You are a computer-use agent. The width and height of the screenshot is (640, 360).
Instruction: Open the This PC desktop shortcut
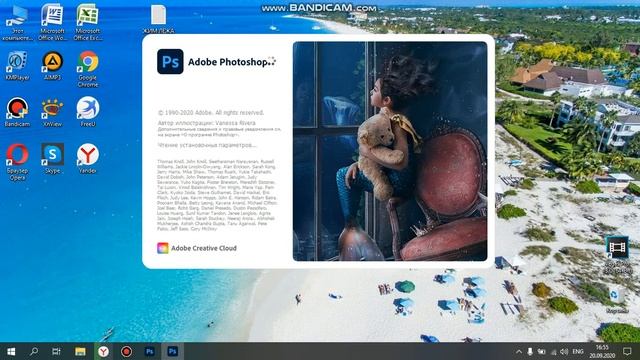tap(17, 22)
